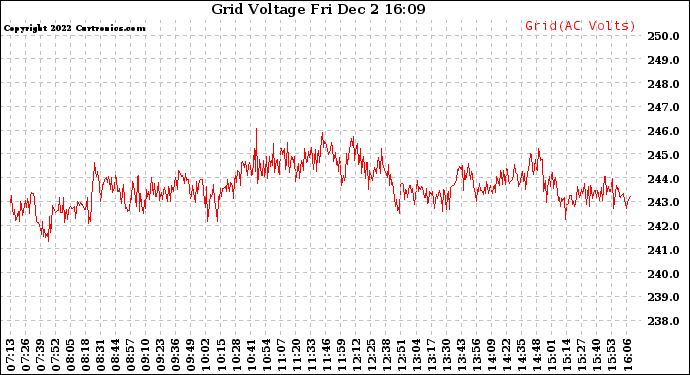This screenshot has height=375, width=690.
Task: Click the 14:48 time label
Action: (x=535, y=355)
